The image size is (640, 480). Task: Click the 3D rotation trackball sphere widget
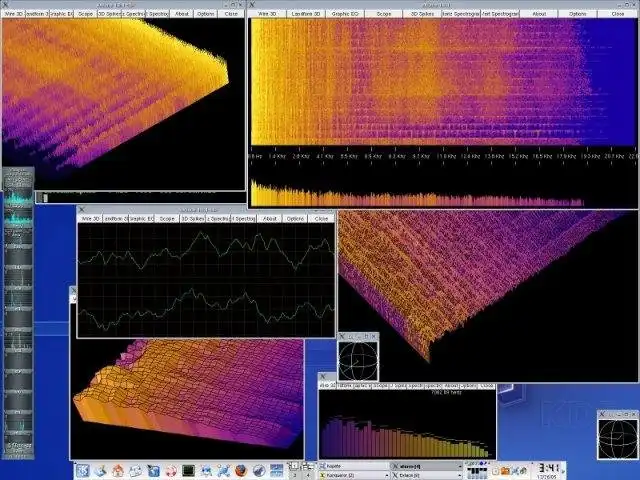pyautogui.click(x=358, y=361)
